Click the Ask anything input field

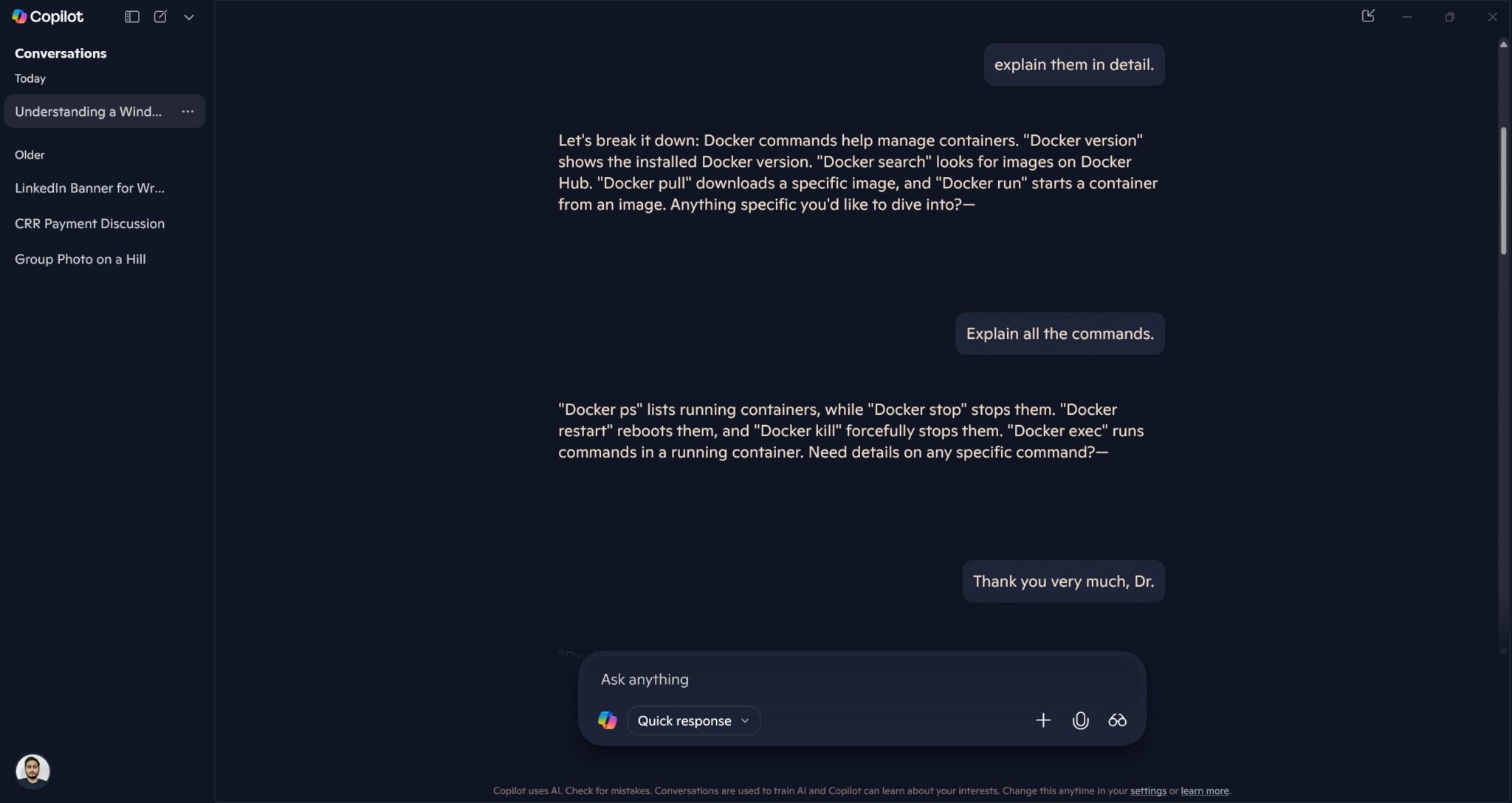click(x=860, y=679)
